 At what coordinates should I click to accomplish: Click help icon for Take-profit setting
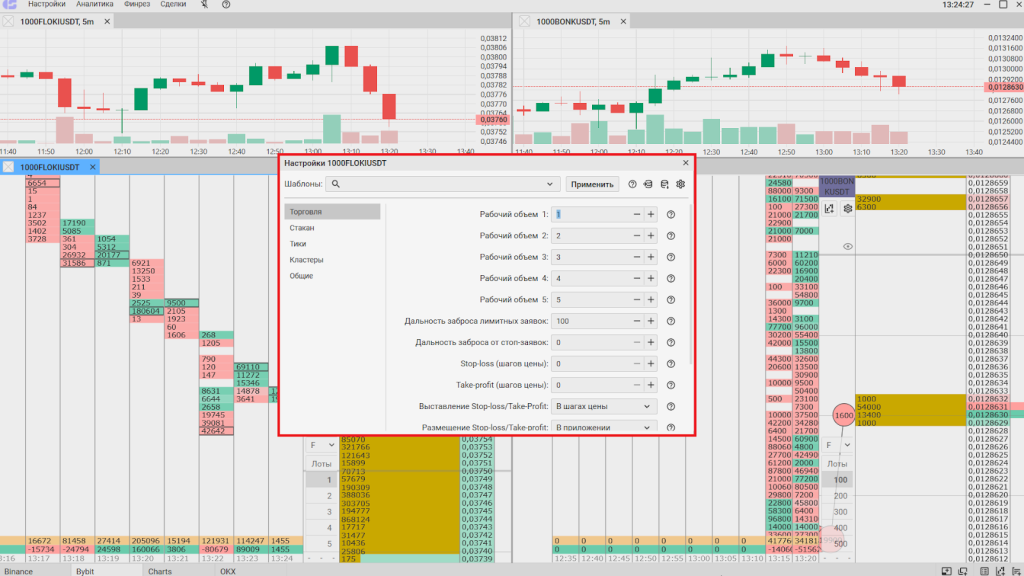pos(671,385)
